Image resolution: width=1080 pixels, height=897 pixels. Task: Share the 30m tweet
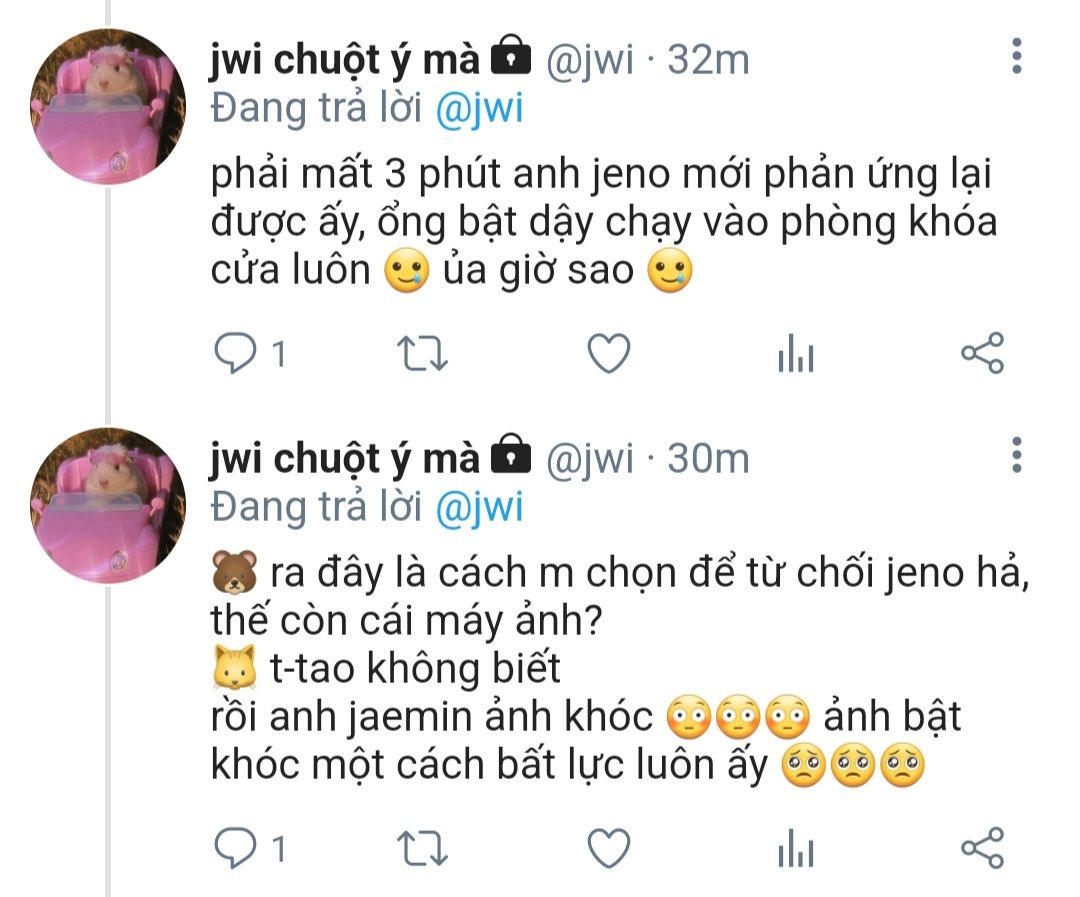pos(983,847)
